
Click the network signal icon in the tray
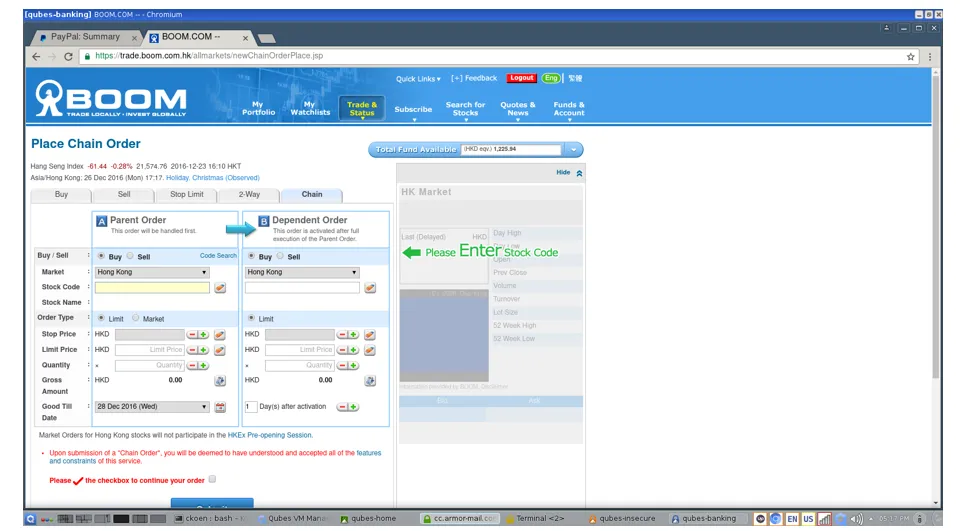(x=824, y=519)
